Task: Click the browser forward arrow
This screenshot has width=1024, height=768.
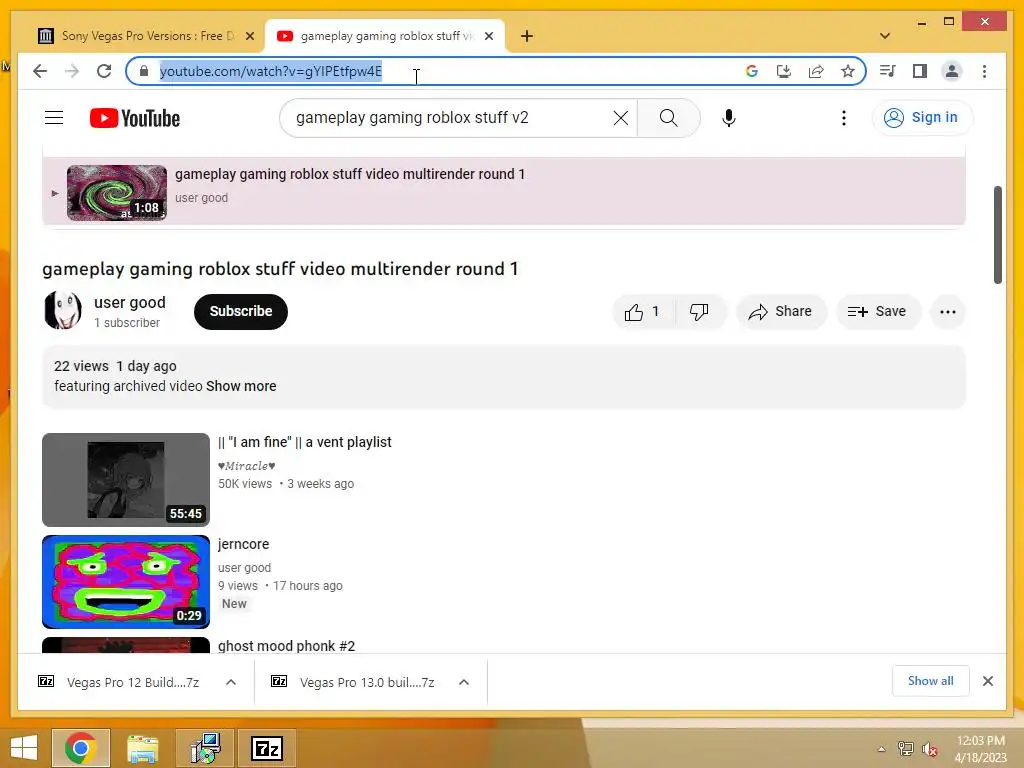Action: (x=72, y=71)
